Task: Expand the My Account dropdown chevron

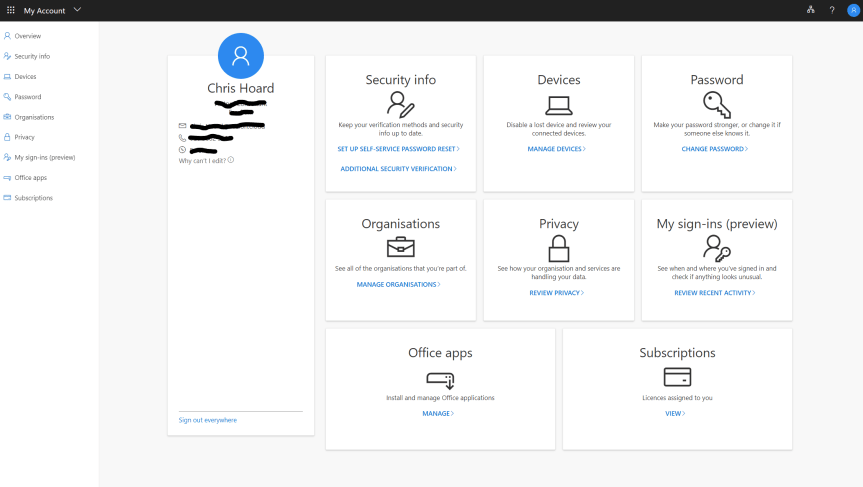Action: 78,10
